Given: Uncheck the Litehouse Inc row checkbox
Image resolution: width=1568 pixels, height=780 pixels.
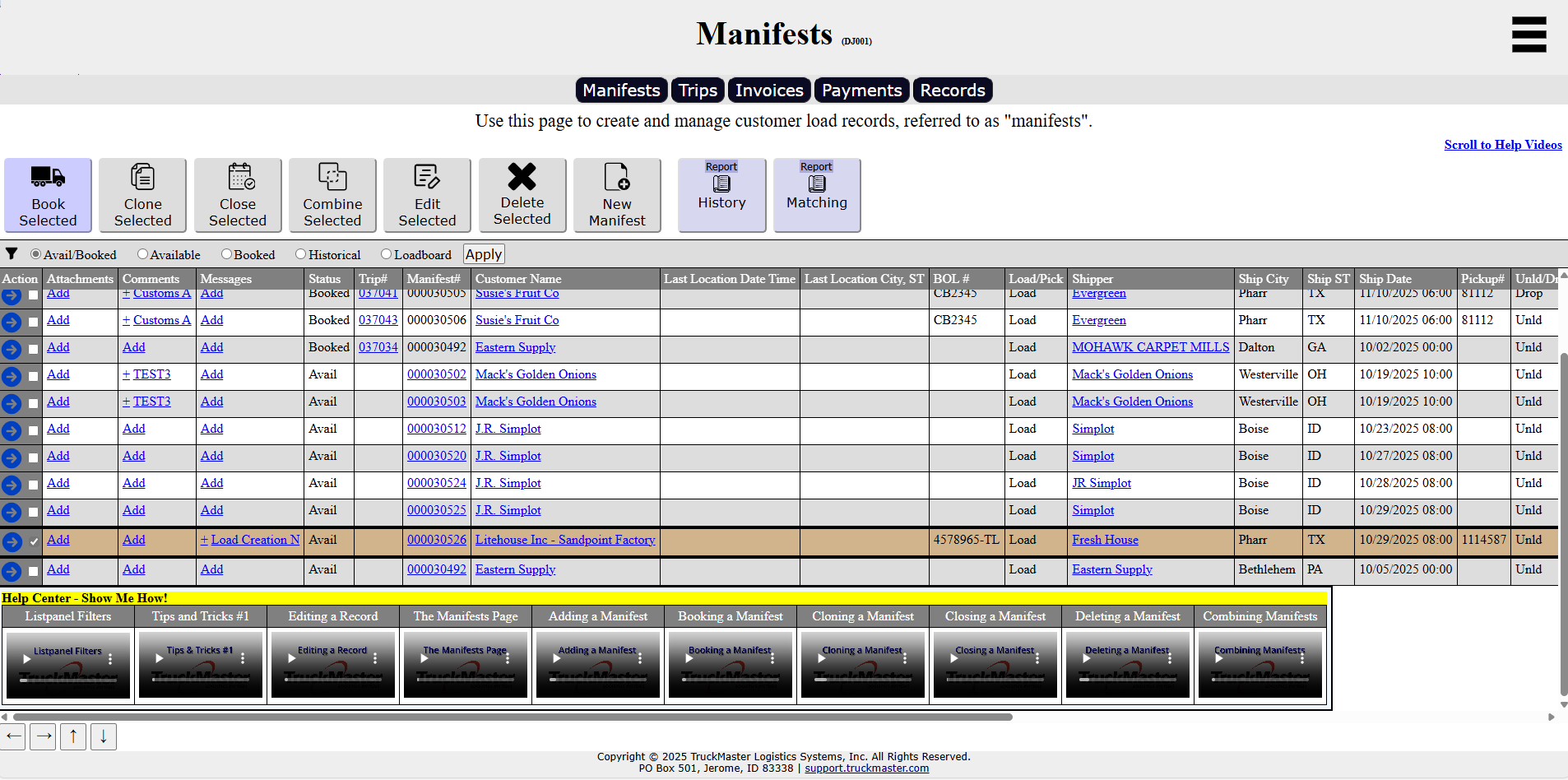Looking at the screenshot, I should tap(34, 541).
